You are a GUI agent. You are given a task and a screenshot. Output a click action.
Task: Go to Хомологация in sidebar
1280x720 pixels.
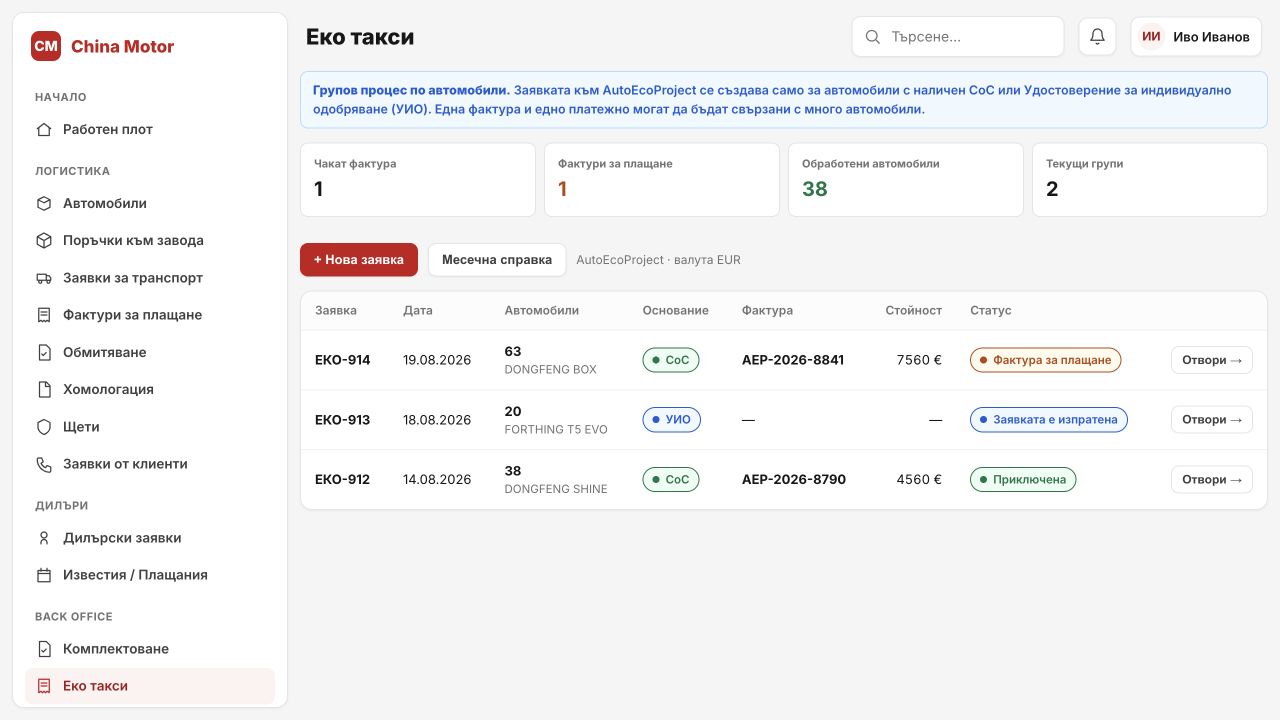pos(150,389)
